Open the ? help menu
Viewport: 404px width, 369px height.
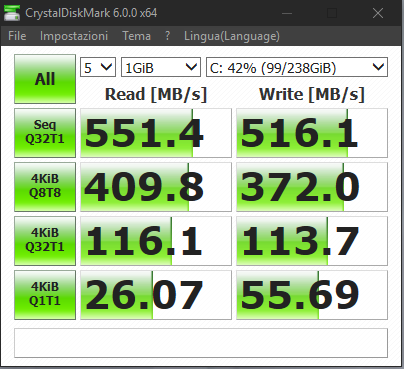point(167,36)
